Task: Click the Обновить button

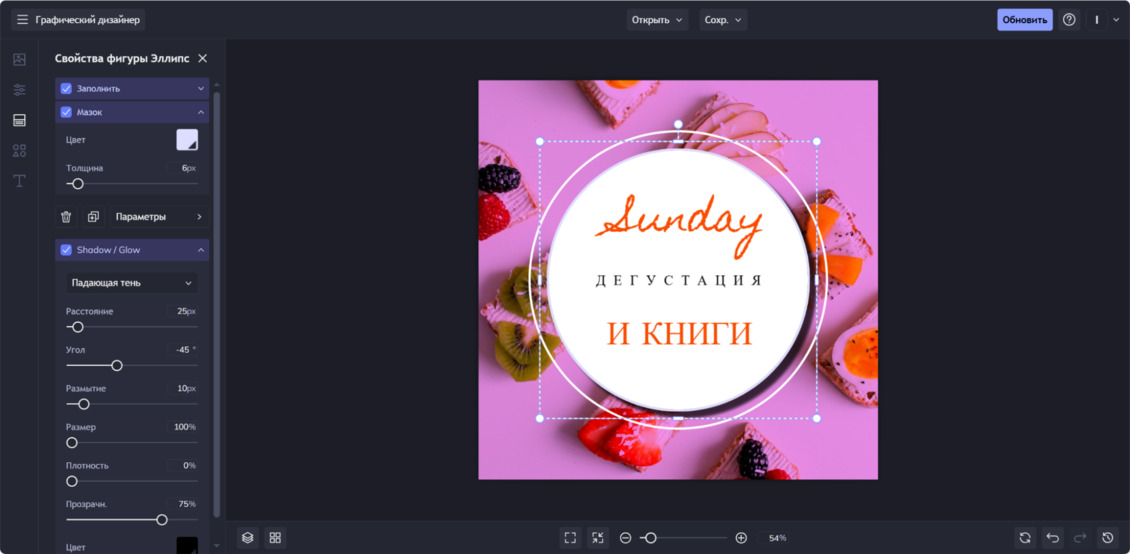Action: point(1025,19)
